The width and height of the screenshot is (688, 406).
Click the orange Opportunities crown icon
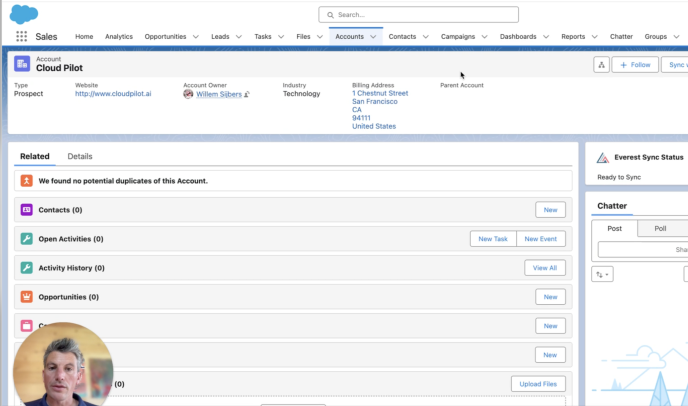[x=27, y=297]
